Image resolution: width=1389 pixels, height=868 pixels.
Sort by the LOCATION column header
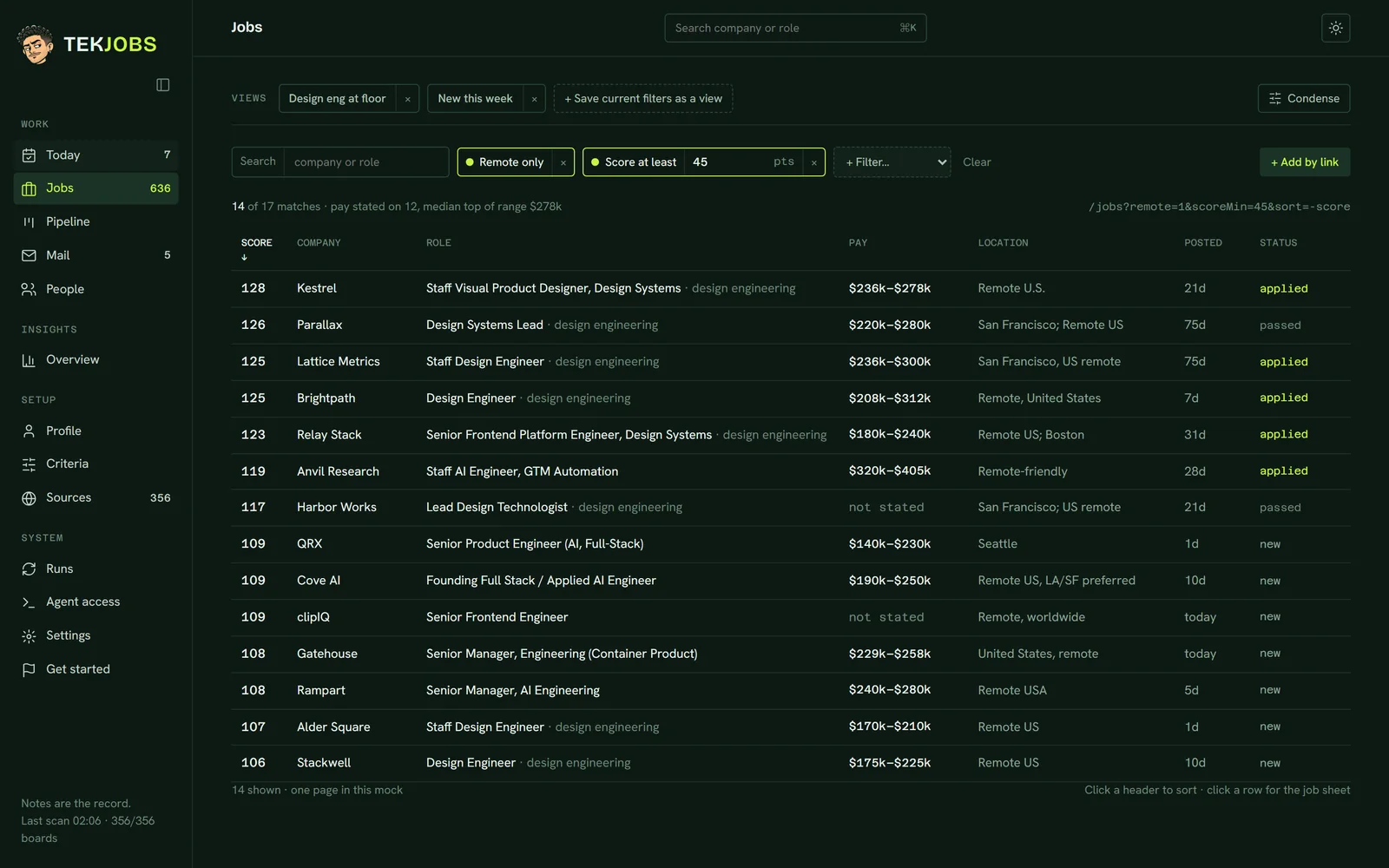1003,243
